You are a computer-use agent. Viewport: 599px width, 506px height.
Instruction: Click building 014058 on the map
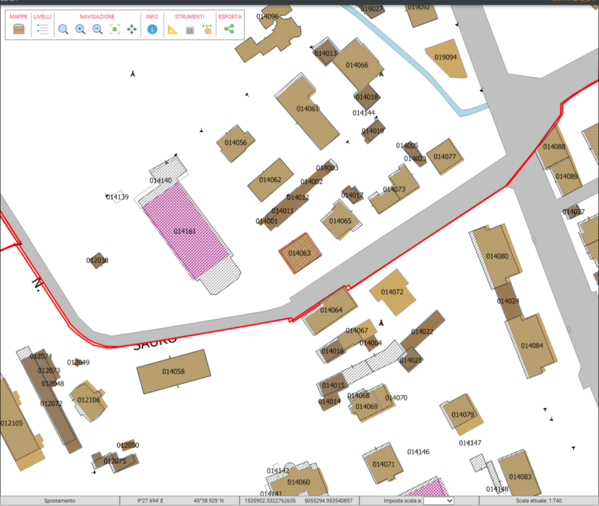click(x=174, y=371)
